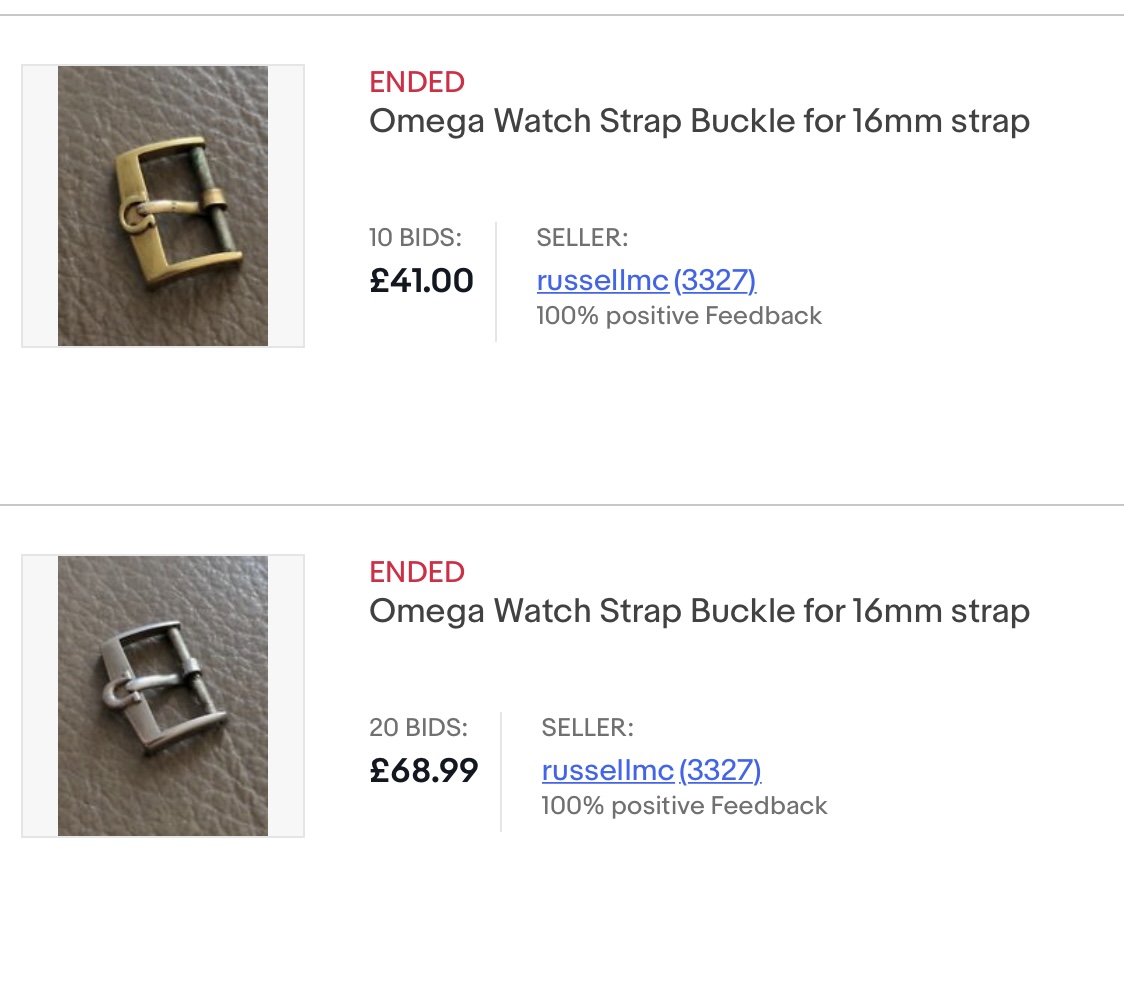Open feedback score (3327) in the gold buckle listing

715,281
